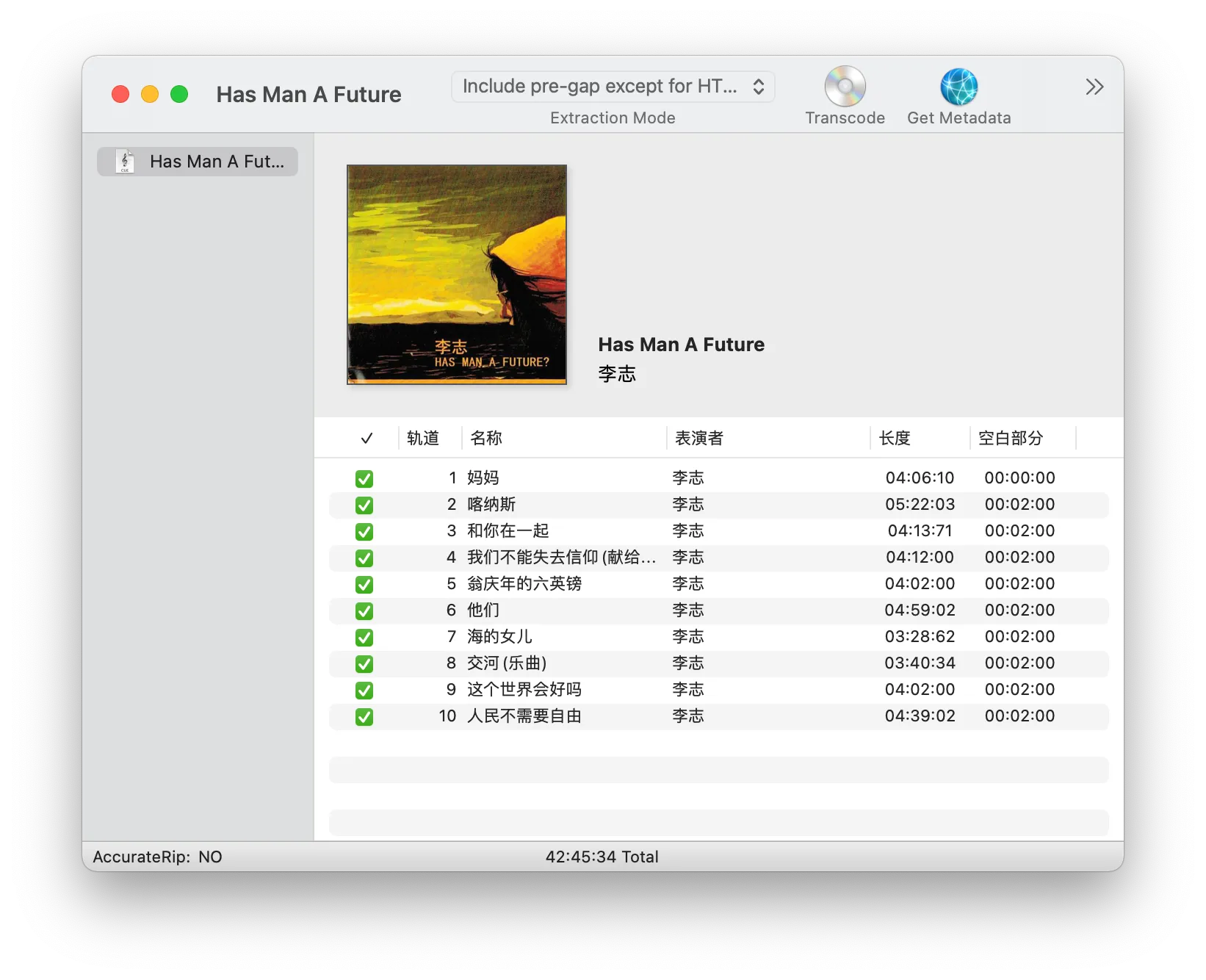Click 42:45:34 Total in status bar
The image size is (1206, 980).
[602, 857]
